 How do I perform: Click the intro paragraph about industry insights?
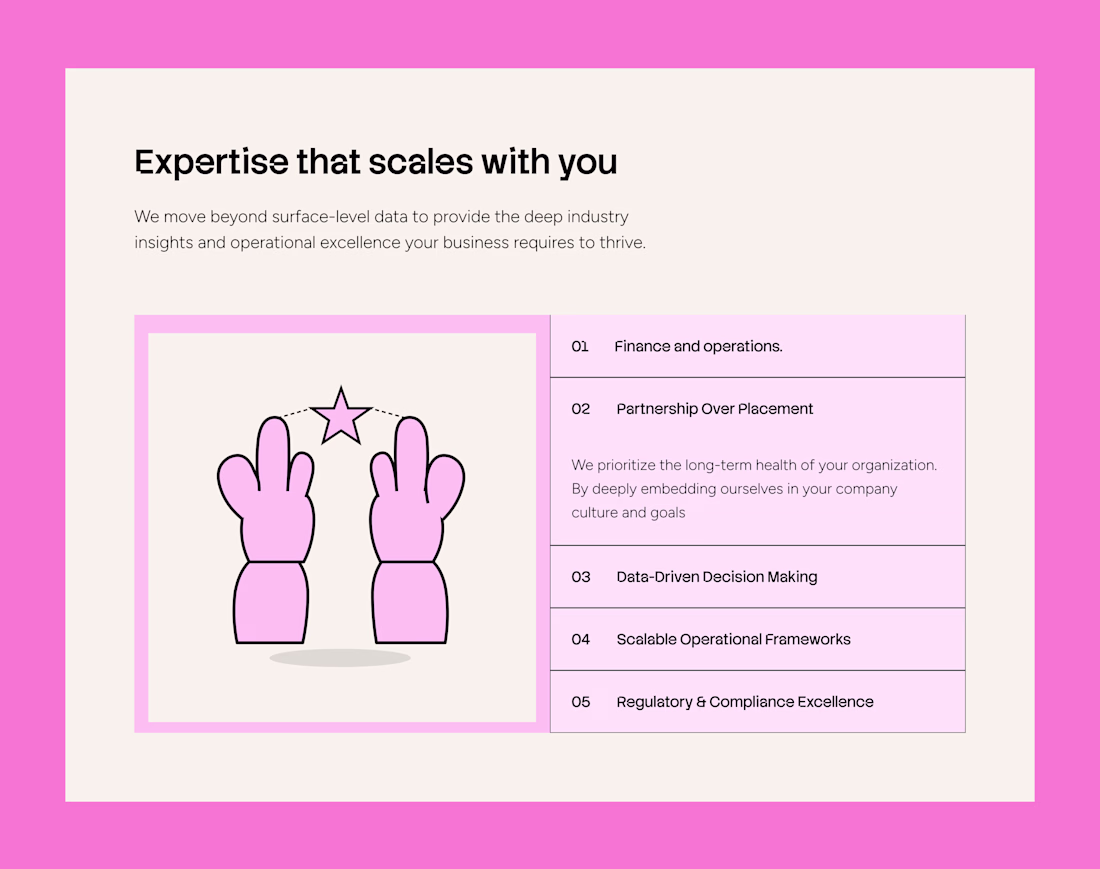point(390,229)
